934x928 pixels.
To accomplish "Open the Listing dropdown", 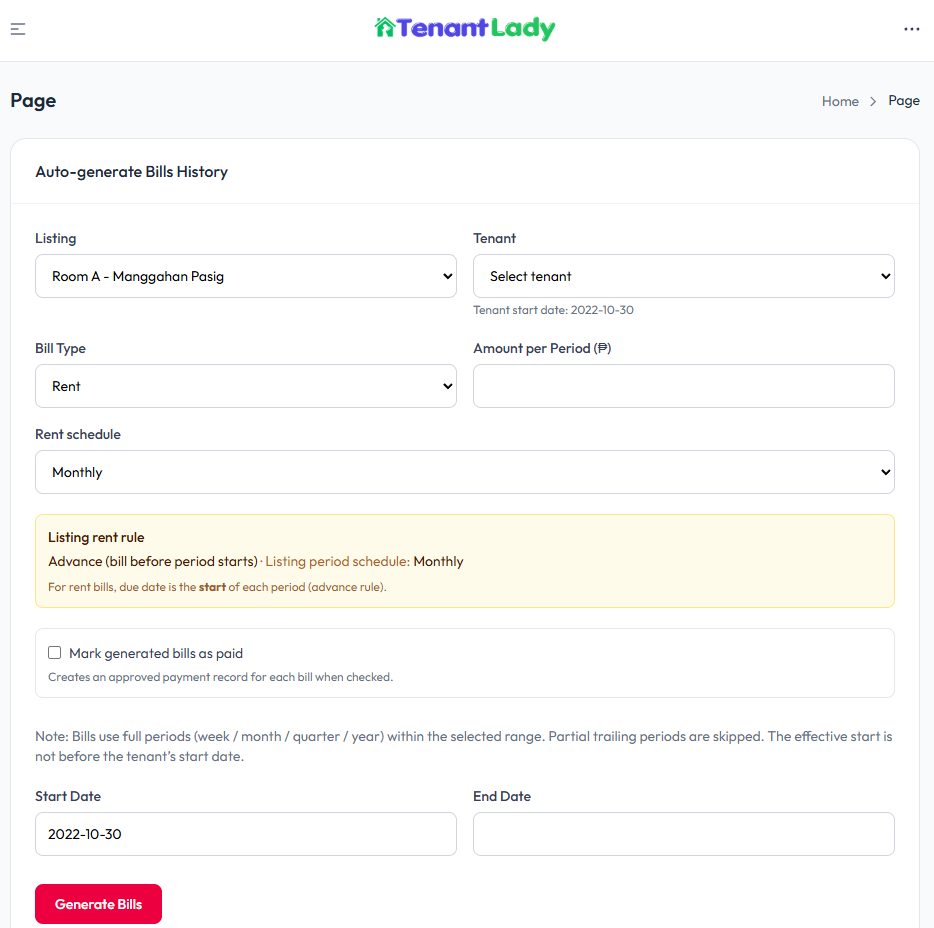I will point(245,276).
